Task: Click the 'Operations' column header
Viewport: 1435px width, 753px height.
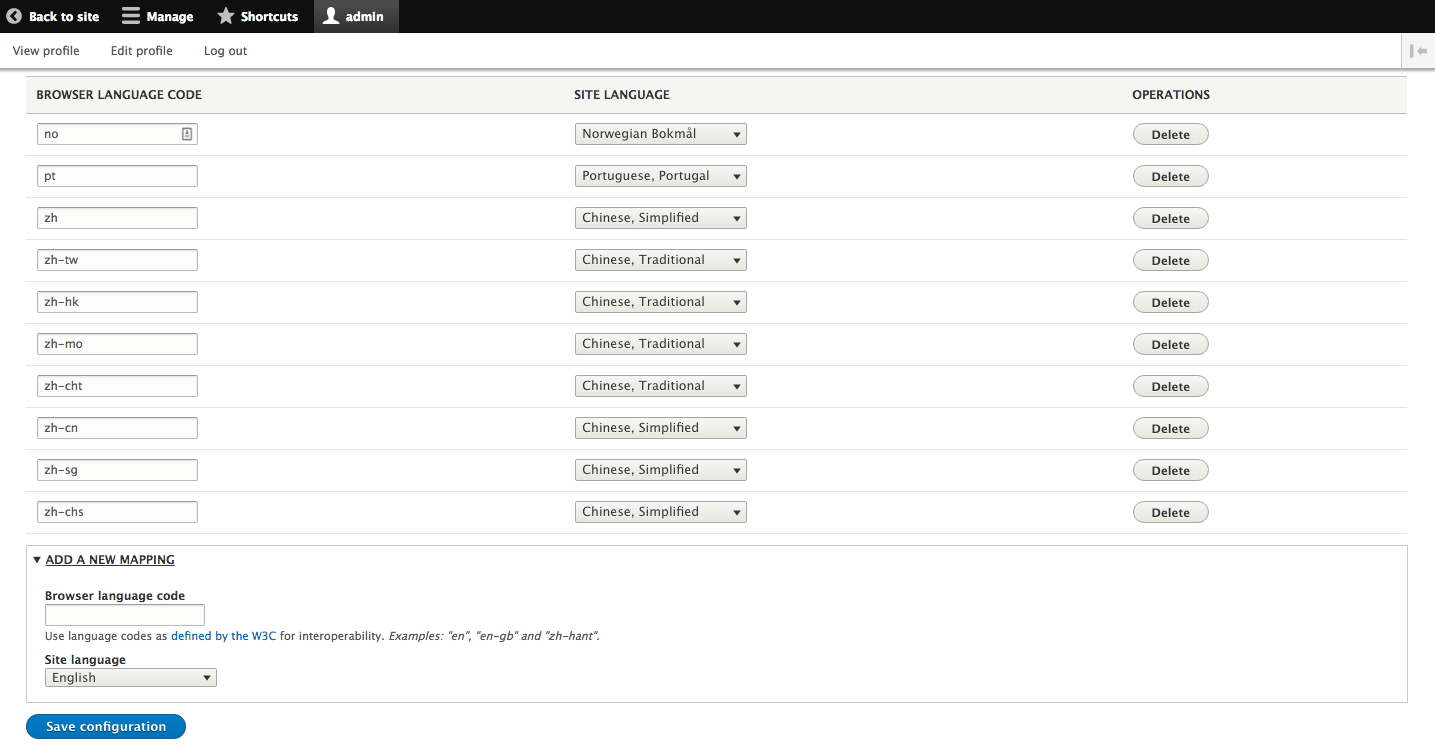Action: tap(1171, 95)
